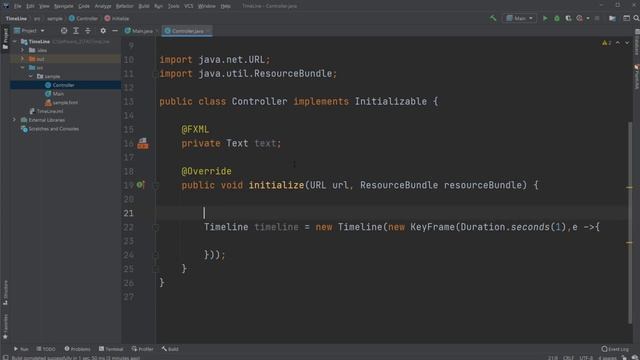This screenshot has width=640, height=360.
Task: Open Project Structure from the top toolbar
Action: point(612,18)
